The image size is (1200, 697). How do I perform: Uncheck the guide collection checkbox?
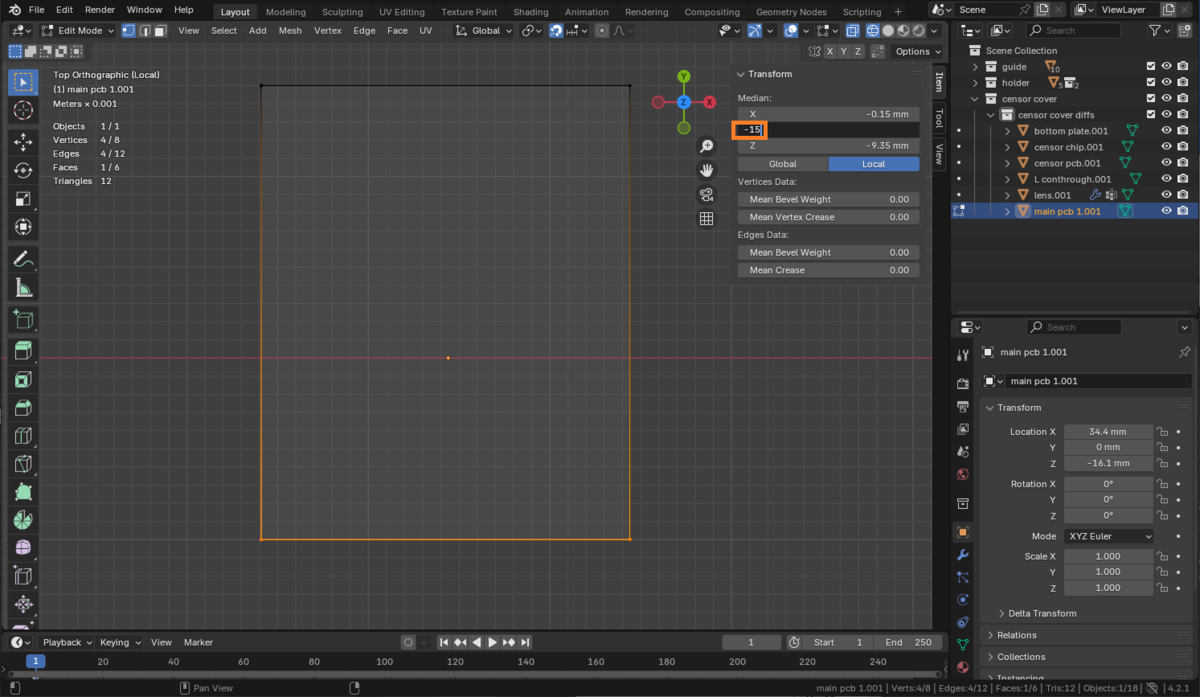(1151, 67)
